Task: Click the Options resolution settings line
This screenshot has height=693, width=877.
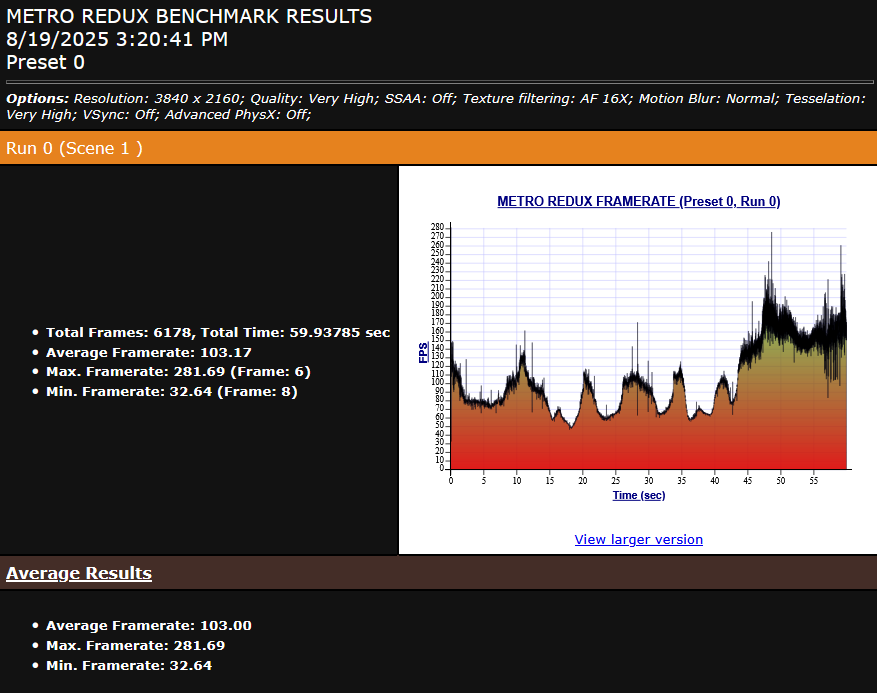Action: point(436,106)
